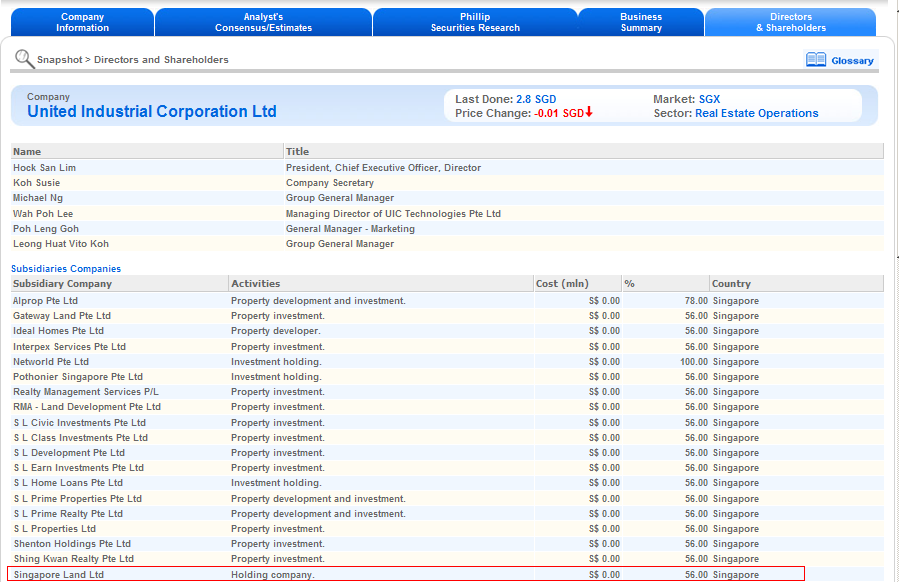Viewport: 899px width, 582px height.
Task: Select Interpex Services Pte Ltd
Action: point(69,347)
